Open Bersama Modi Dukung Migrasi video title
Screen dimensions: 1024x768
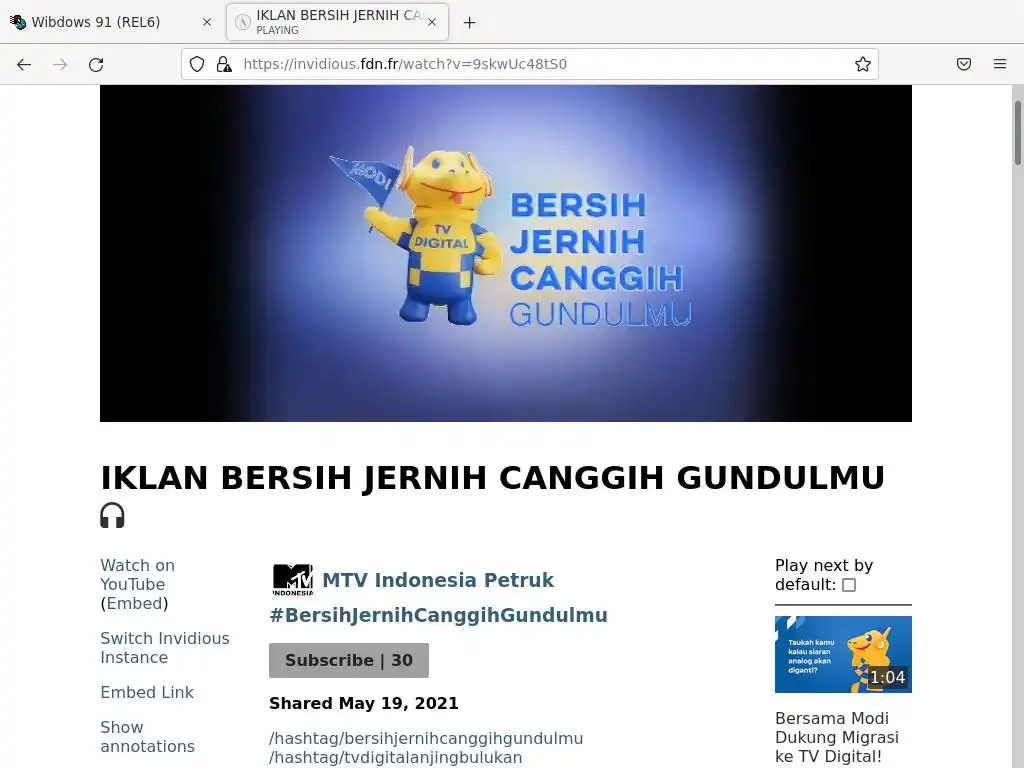[x=837, y=737]
